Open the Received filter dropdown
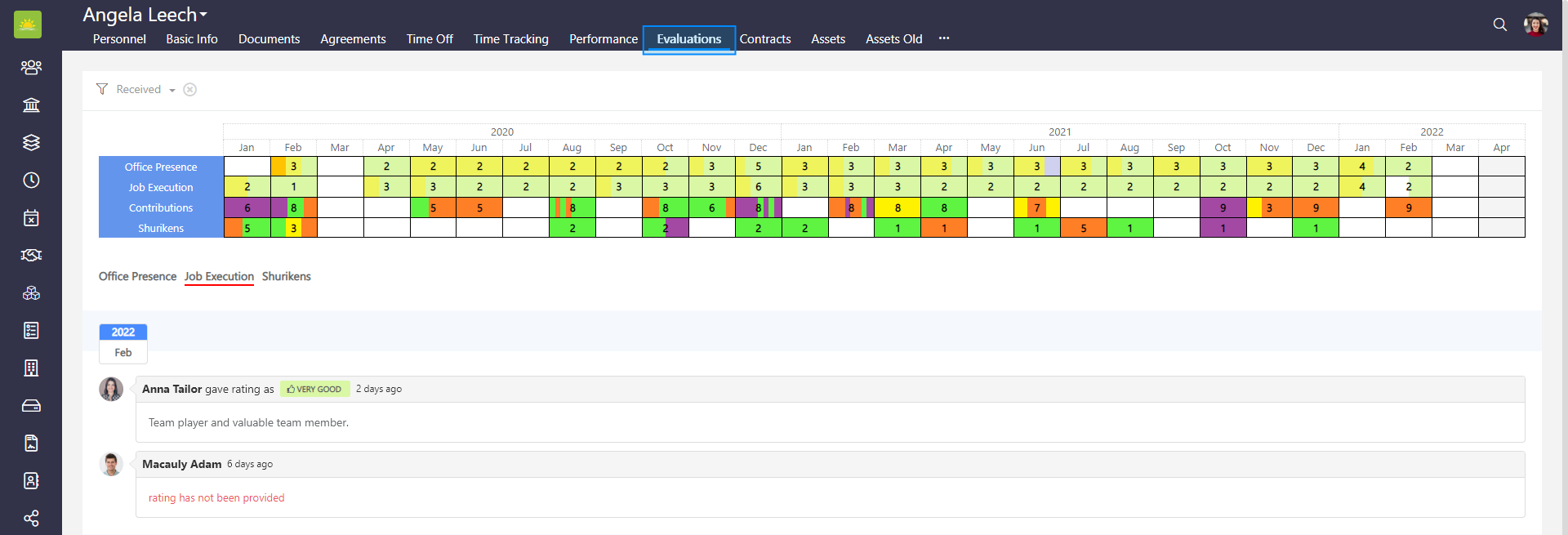The image size is (1568, 535). (x=145, y=90)
